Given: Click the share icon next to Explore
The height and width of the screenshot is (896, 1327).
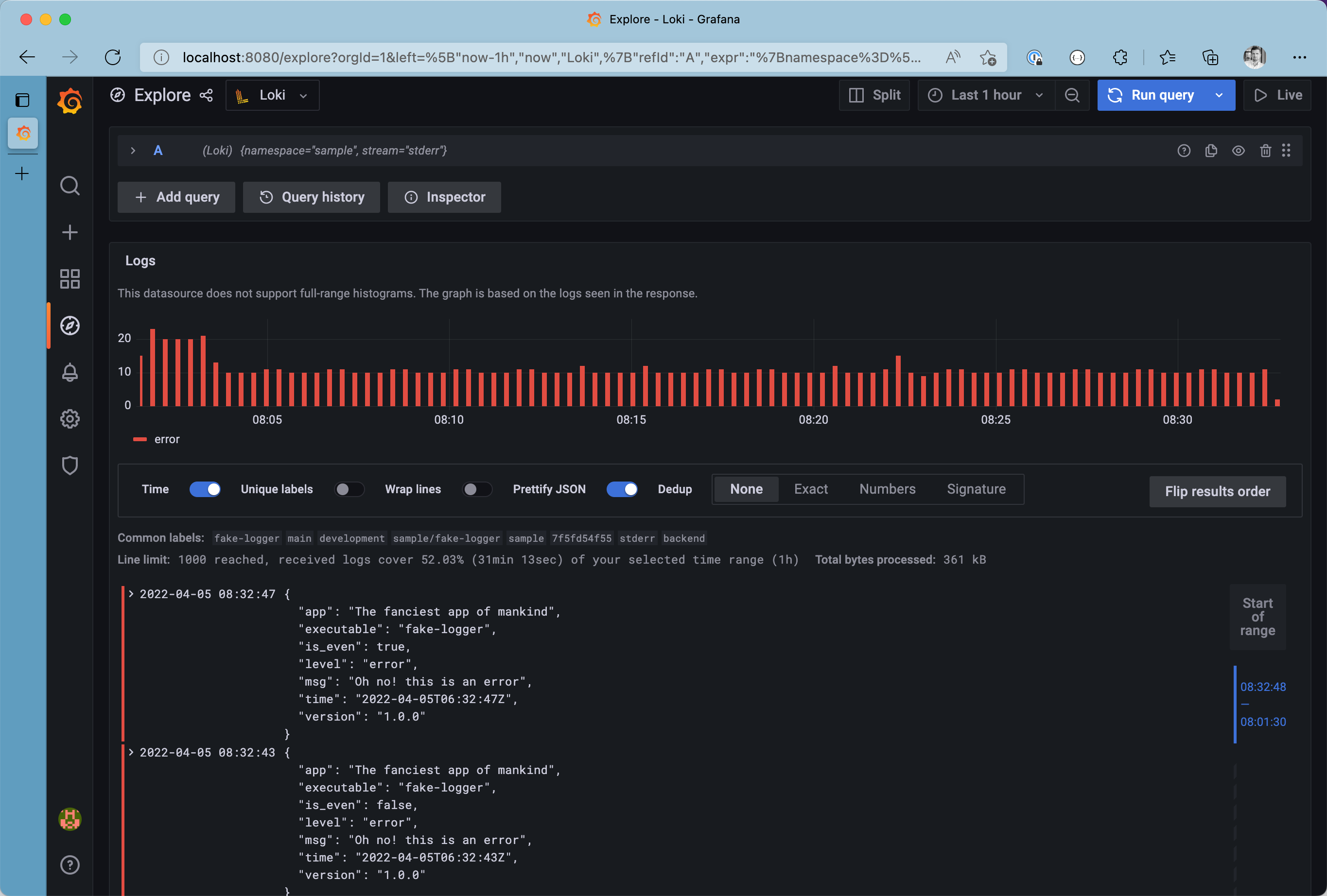Looking at the screenshot, I should [206, 95].
